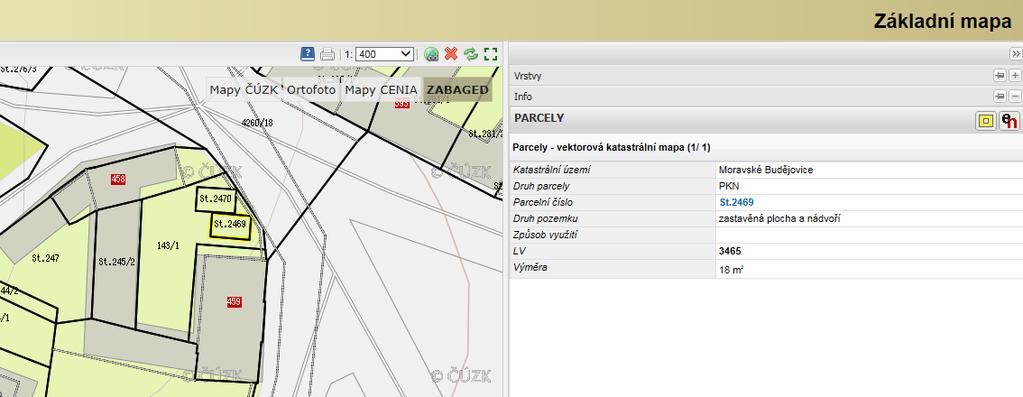The width and height of the screenshot is (1023, 397).
Task: Click parcel St.2470 on the map
Action: click(216, 199)
